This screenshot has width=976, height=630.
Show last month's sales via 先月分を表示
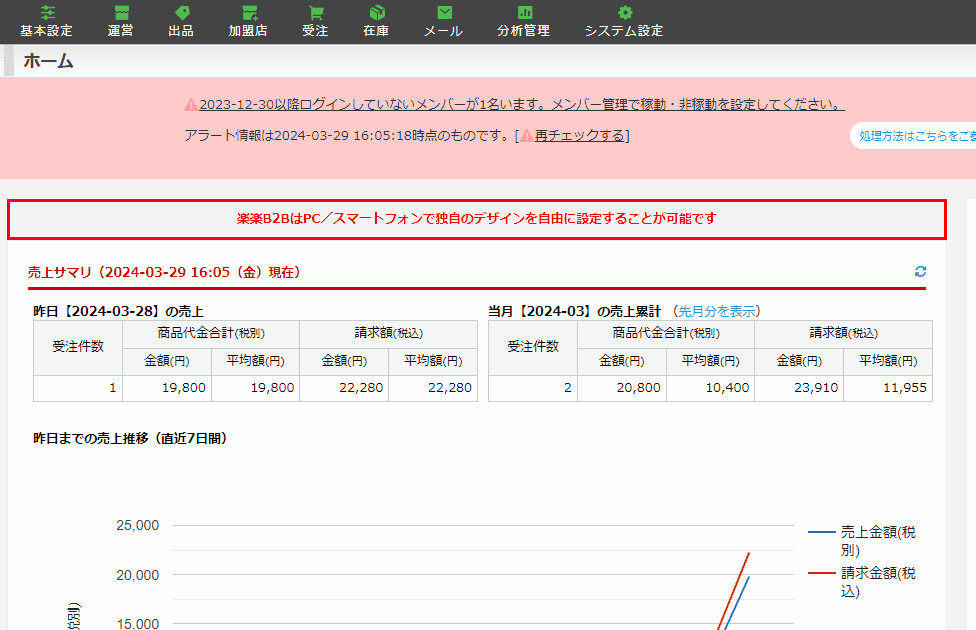tap(719, 311)
